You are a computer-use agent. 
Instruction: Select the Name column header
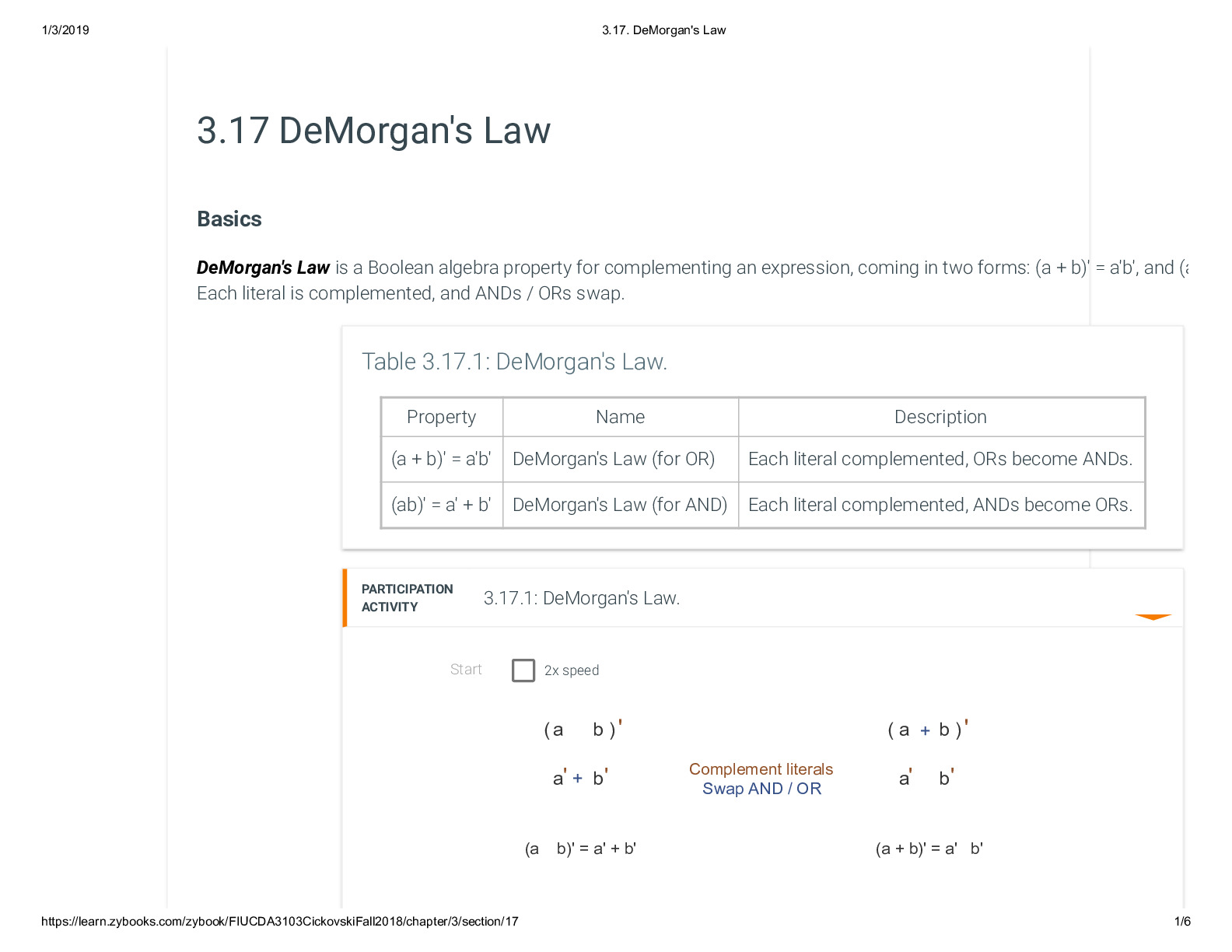[x=620, y=417]
